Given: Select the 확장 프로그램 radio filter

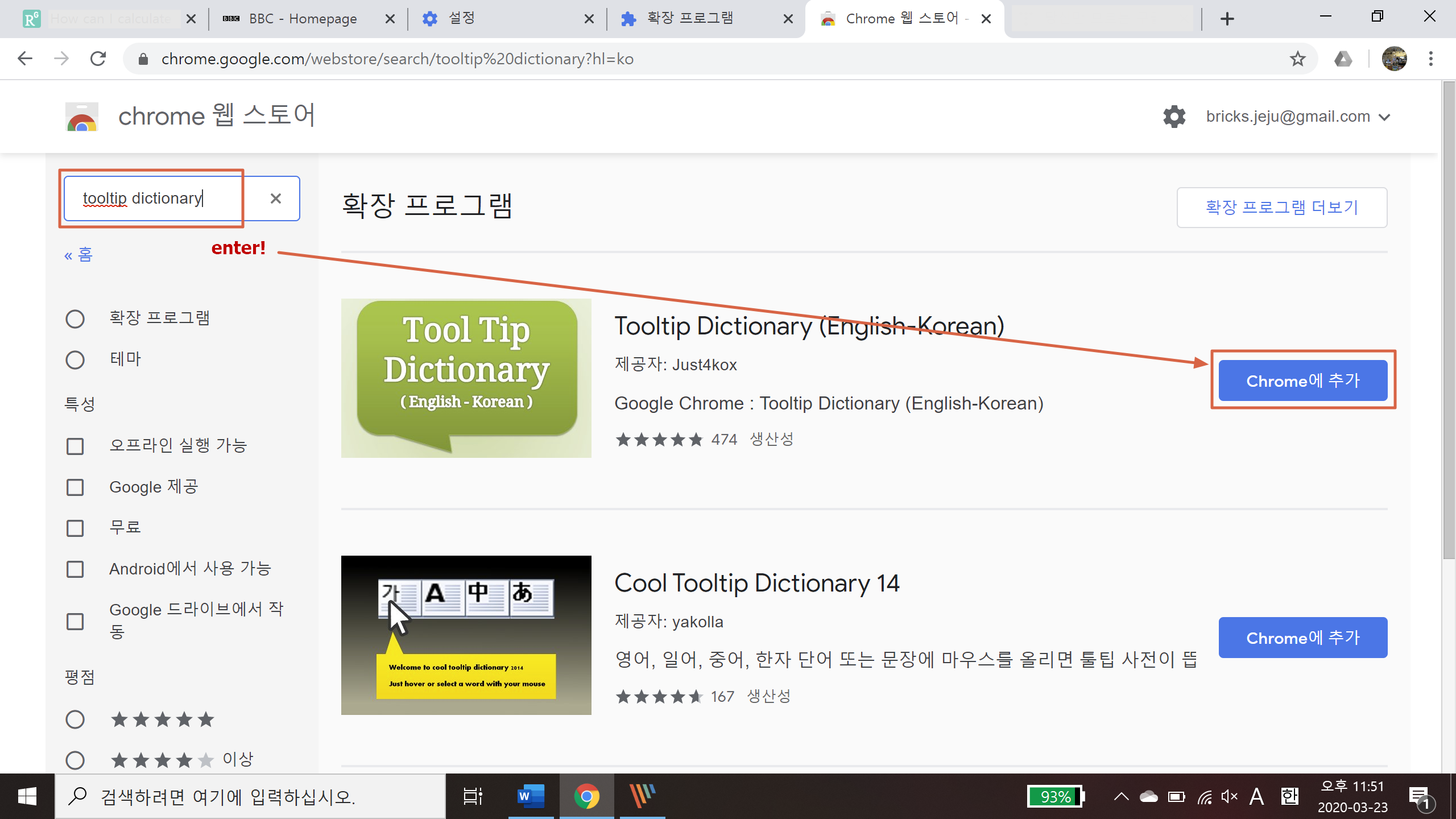Looking at the screenshot, I should point(75,318).
